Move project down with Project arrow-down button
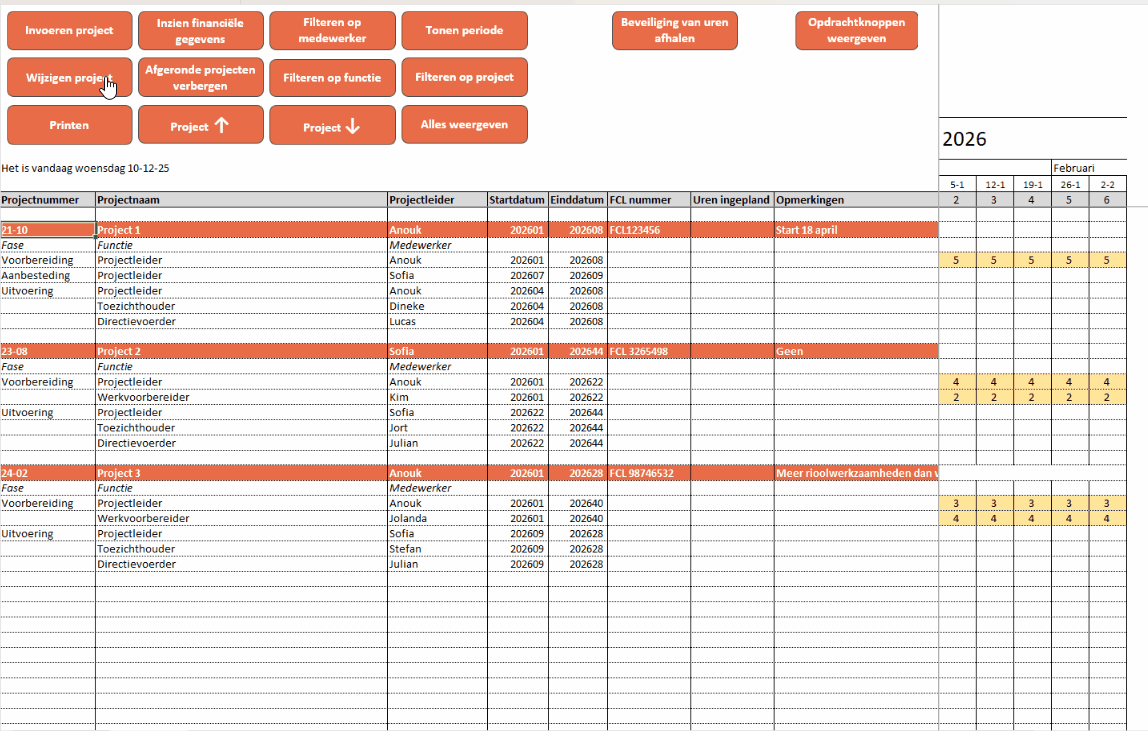The image size is (1148, 731). pos(332,127)
